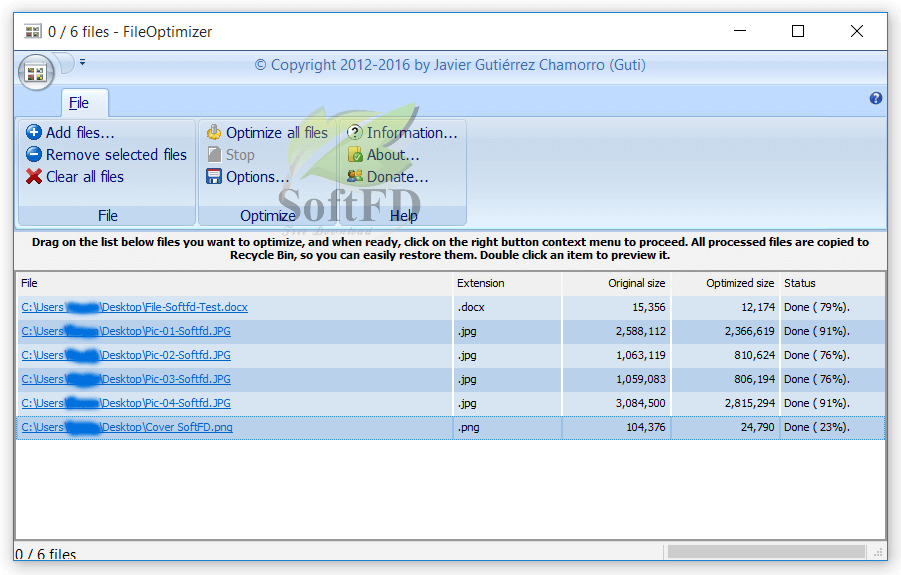Click the 0 / 6 files status bar text
901x575 pixels.
coord(46,554)
